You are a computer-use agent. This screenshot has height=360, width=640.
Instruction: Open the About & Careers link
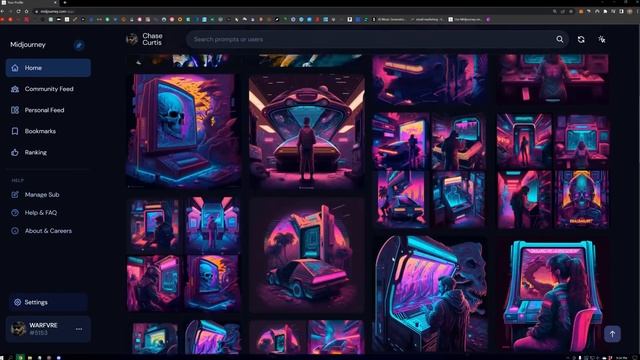[48, 231]
